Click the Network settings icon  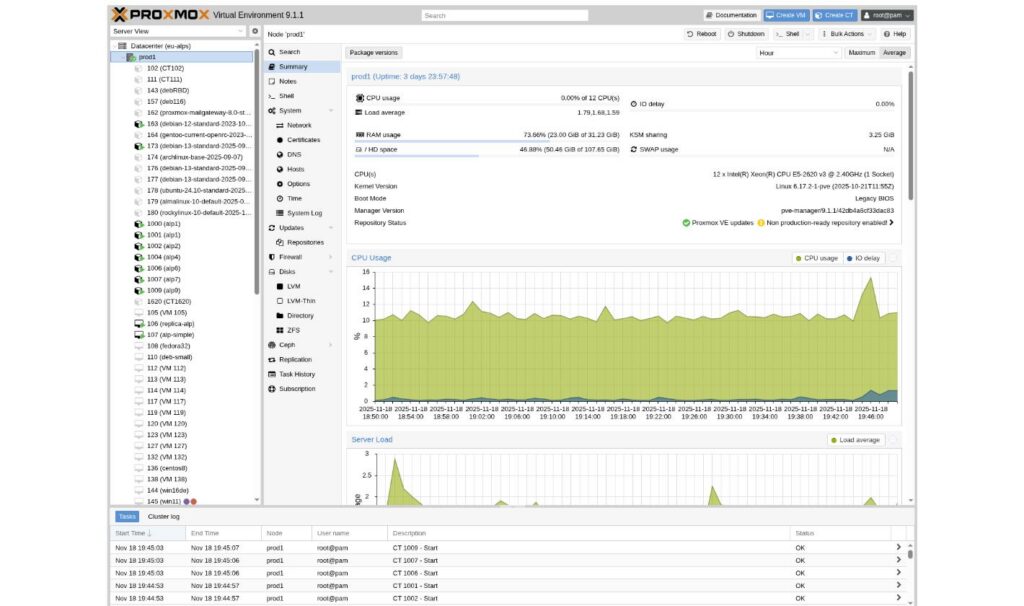[x=280, y=125]
